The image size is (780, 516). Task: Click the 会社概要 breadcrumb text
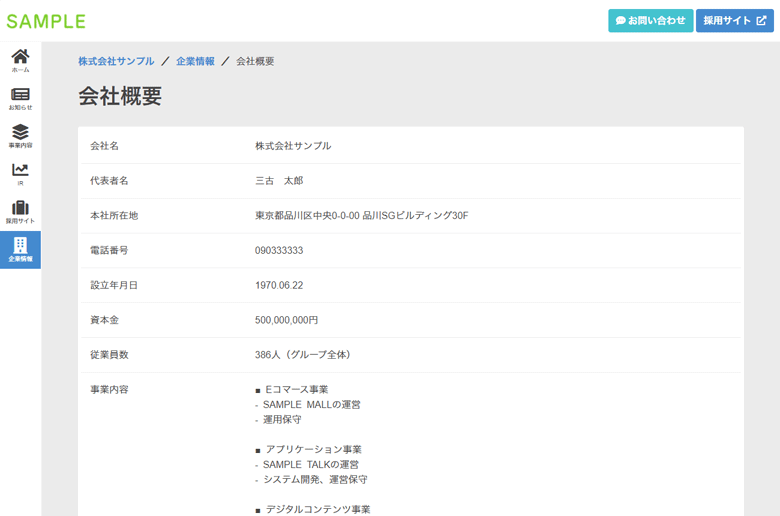tap(255, 61)
